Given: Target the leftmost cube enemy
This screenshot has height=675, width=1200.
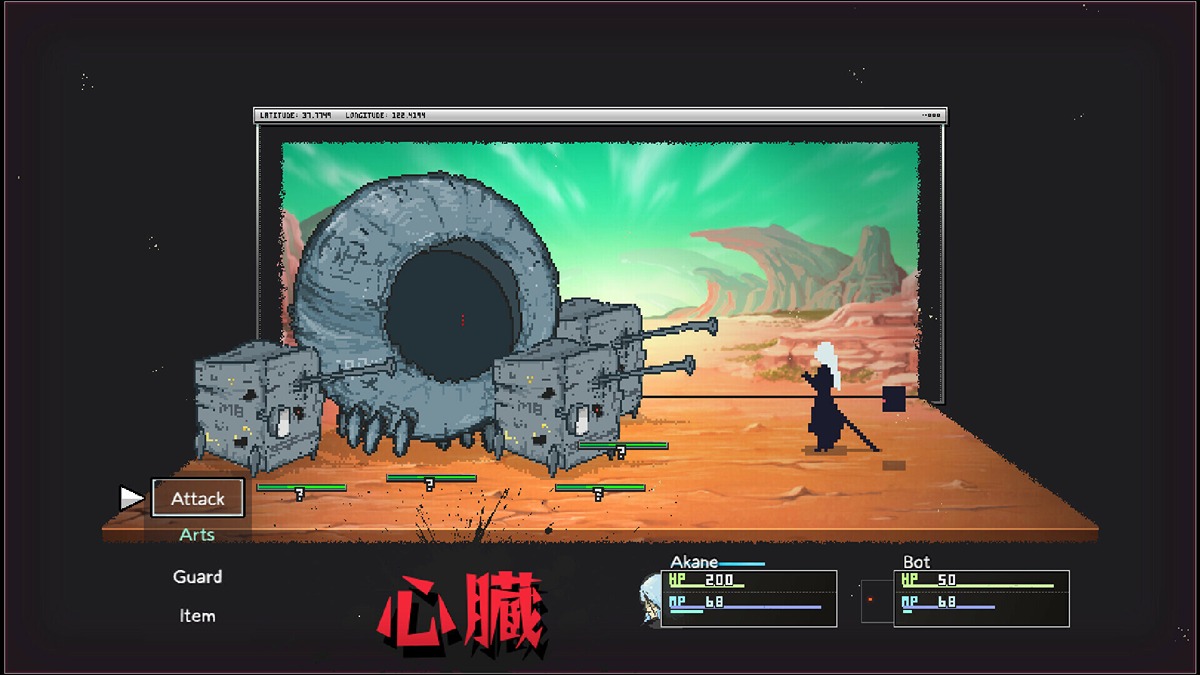Looking at the screenshot, I should coord(255,405).
